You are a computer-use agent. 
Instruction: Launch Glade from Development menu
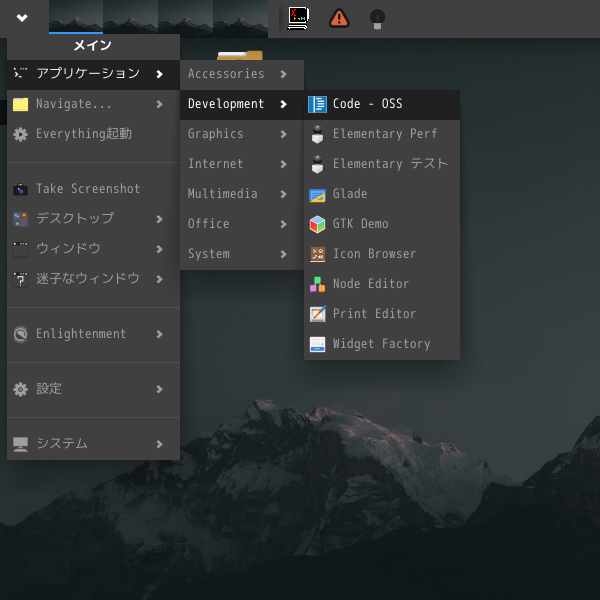tap(382, 194)
